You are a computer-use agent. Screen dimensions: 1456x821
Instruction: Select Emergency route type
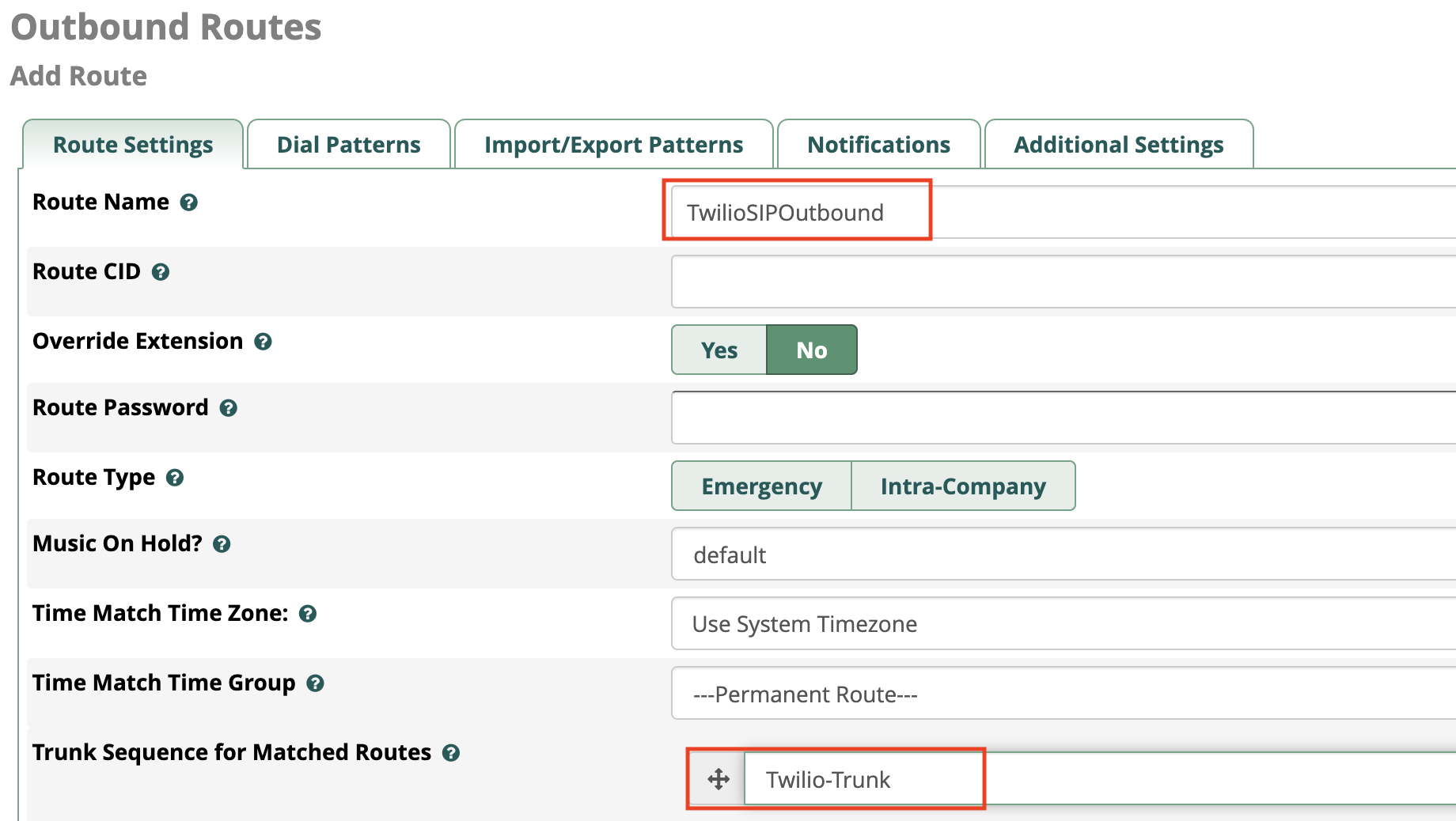point(761,486)
